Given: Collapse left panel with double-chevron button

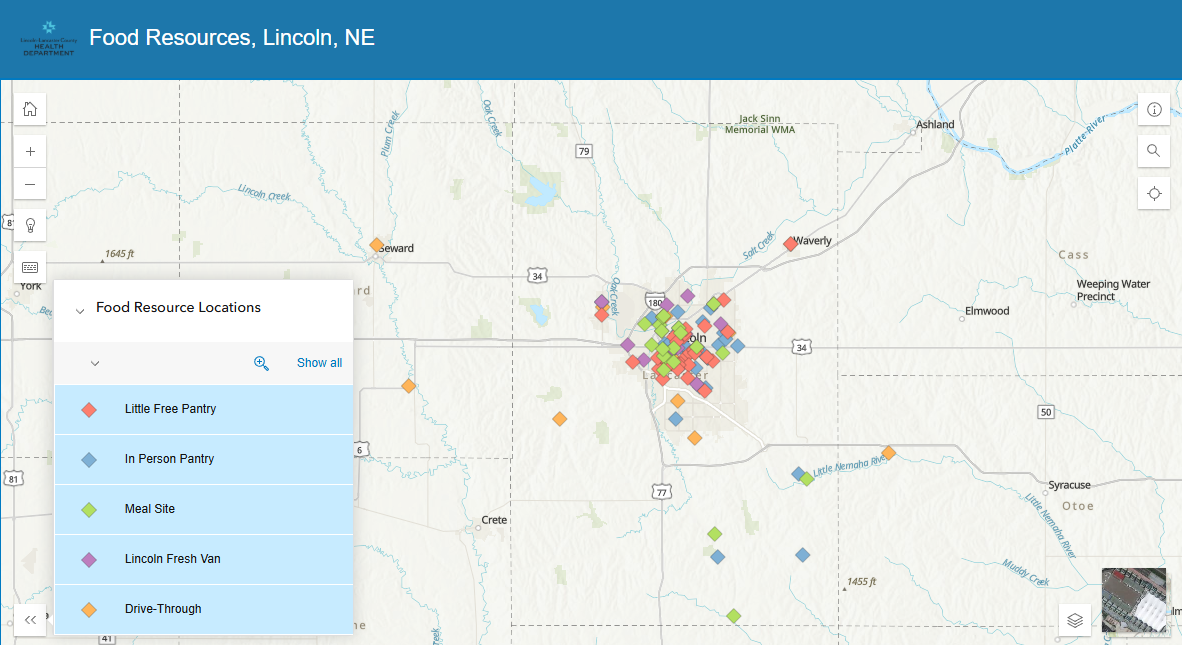Looking at the screenshot, I should point(30,620).
